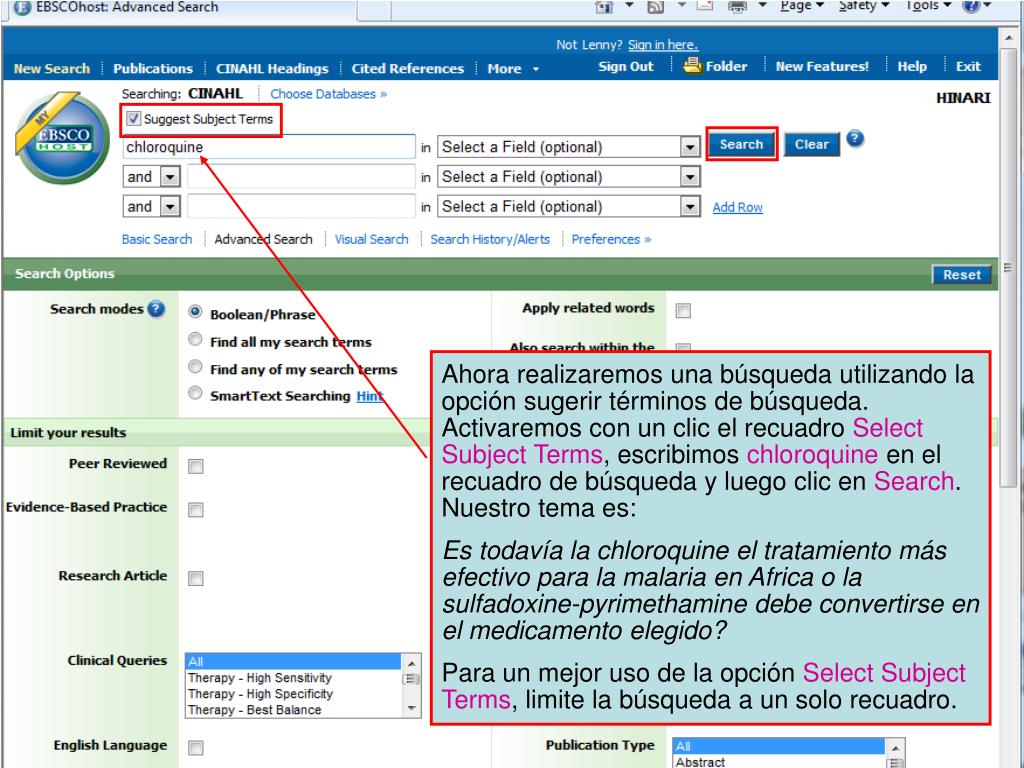Viewport: 1024px width, 768px height.
Task: Click the chloroquine search input field
Action: click(268, 147)
